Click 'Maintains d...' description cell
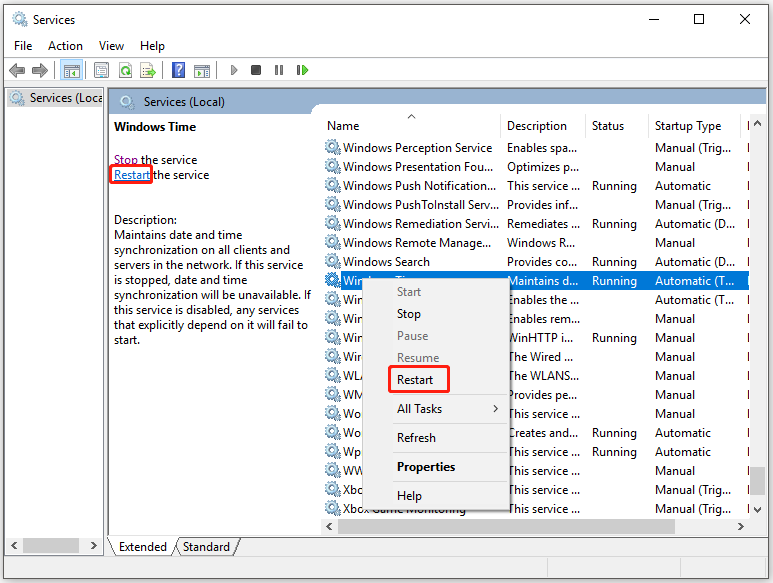This screenshot has width=773, height=583. pyautogui.click(x=543, y=280)
